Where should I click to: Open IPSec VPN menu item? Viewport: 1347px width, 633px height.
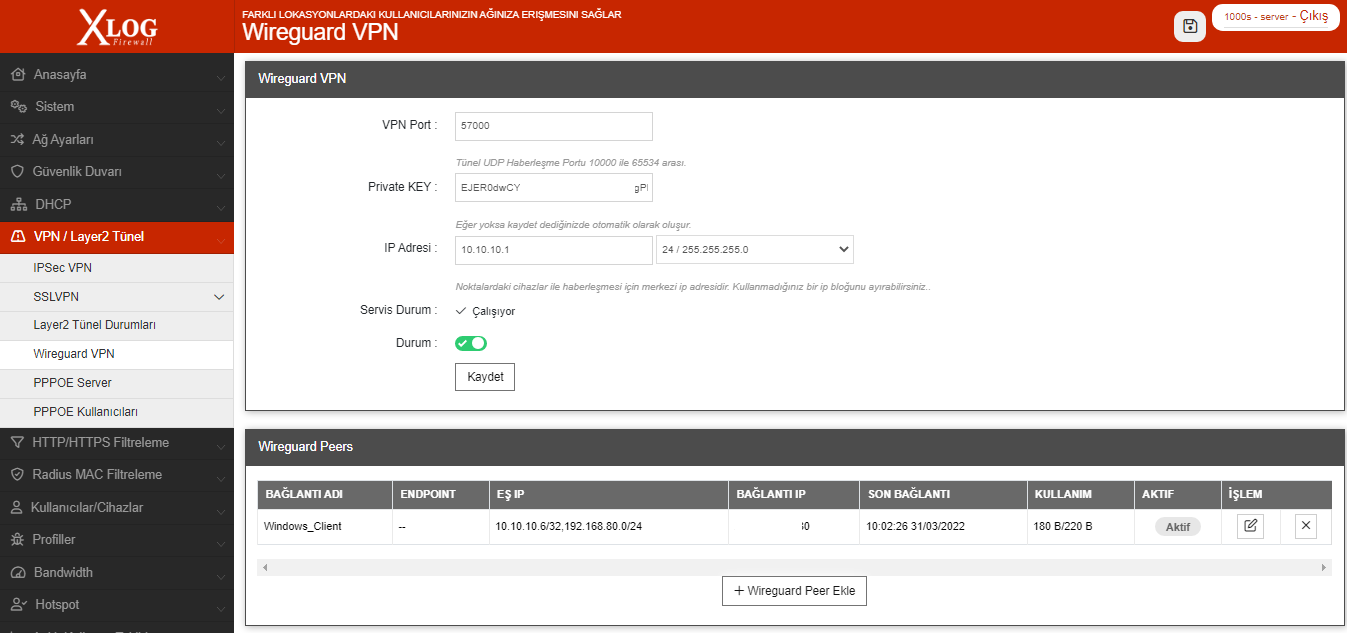coord(116,268)
